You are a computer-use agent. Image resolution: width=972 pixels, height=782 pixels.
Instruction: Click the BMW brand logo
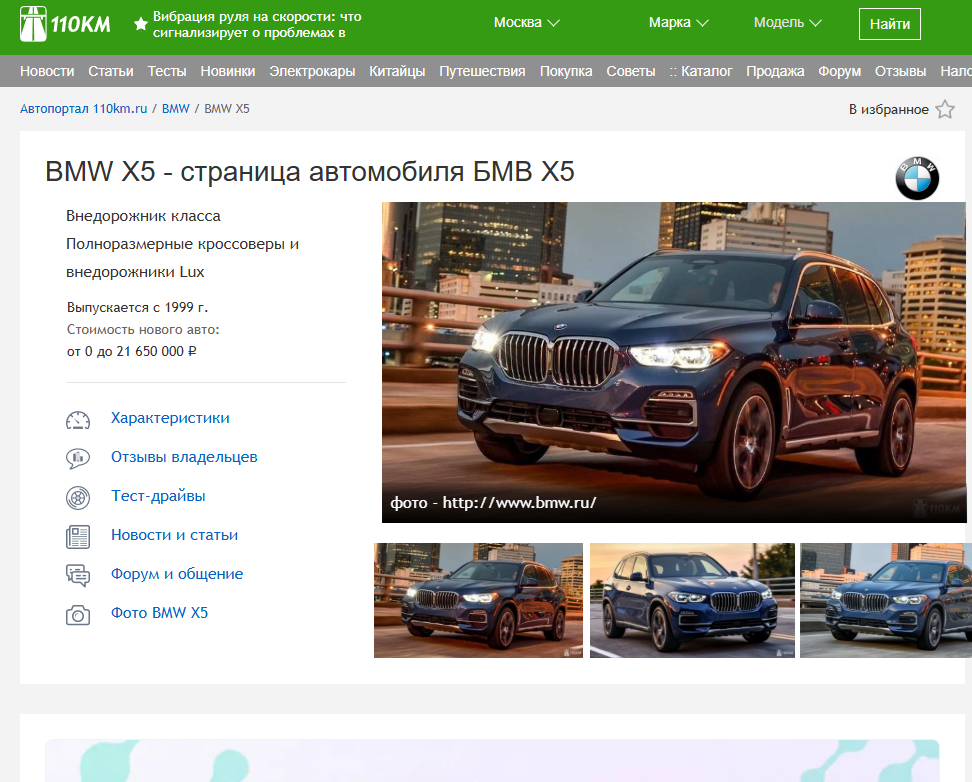[x=917, y=178]
